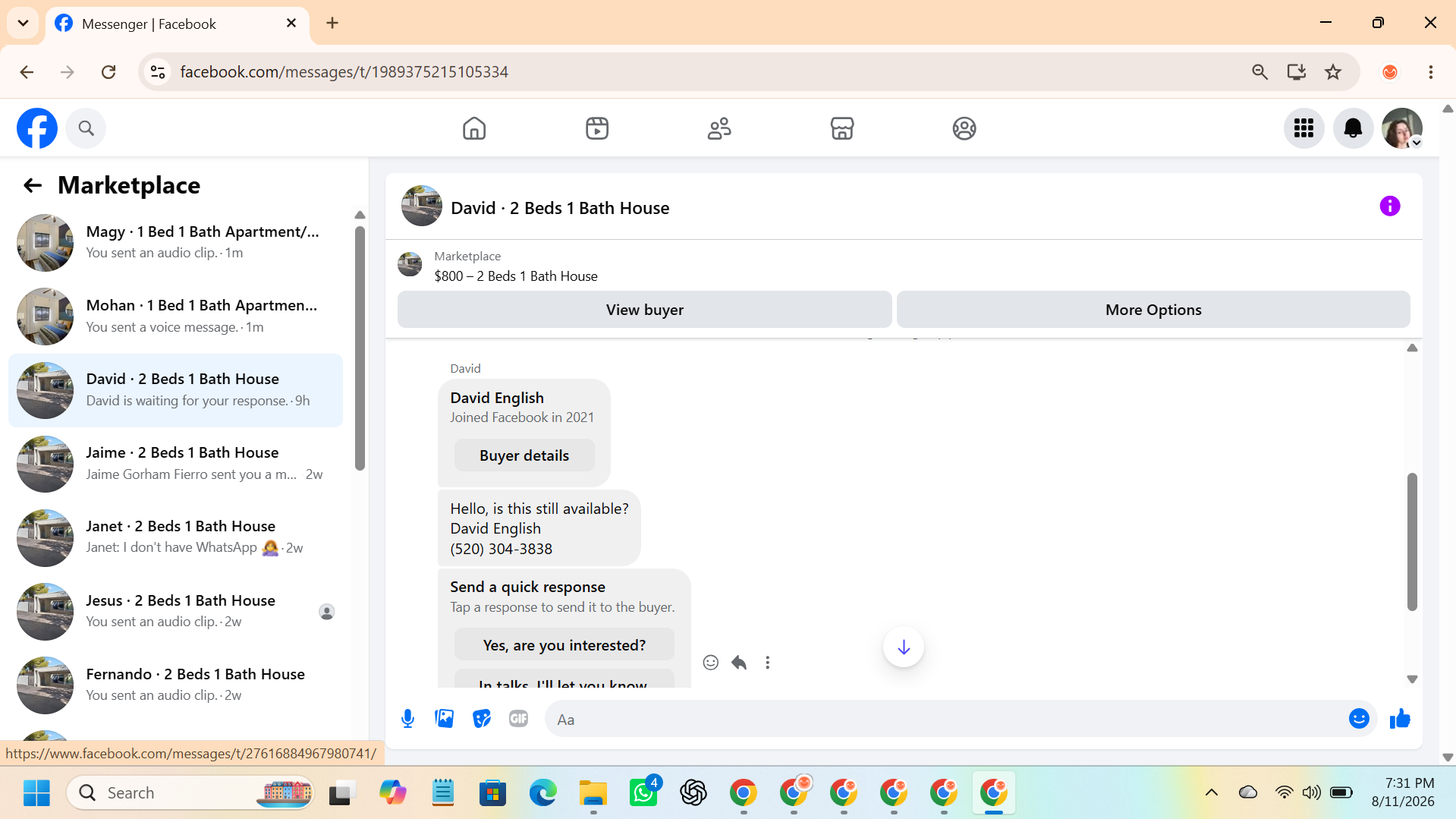Open WhatsApp from the taskbar
This screenshot has width=1456, height=819.
click(x=643, y=793)
